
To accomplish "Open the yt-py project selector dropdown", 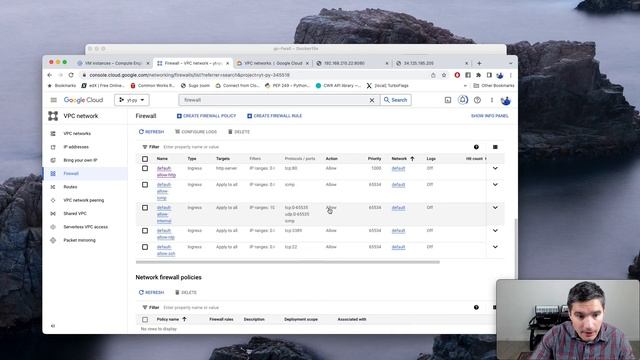I will [x=132, y=100].
